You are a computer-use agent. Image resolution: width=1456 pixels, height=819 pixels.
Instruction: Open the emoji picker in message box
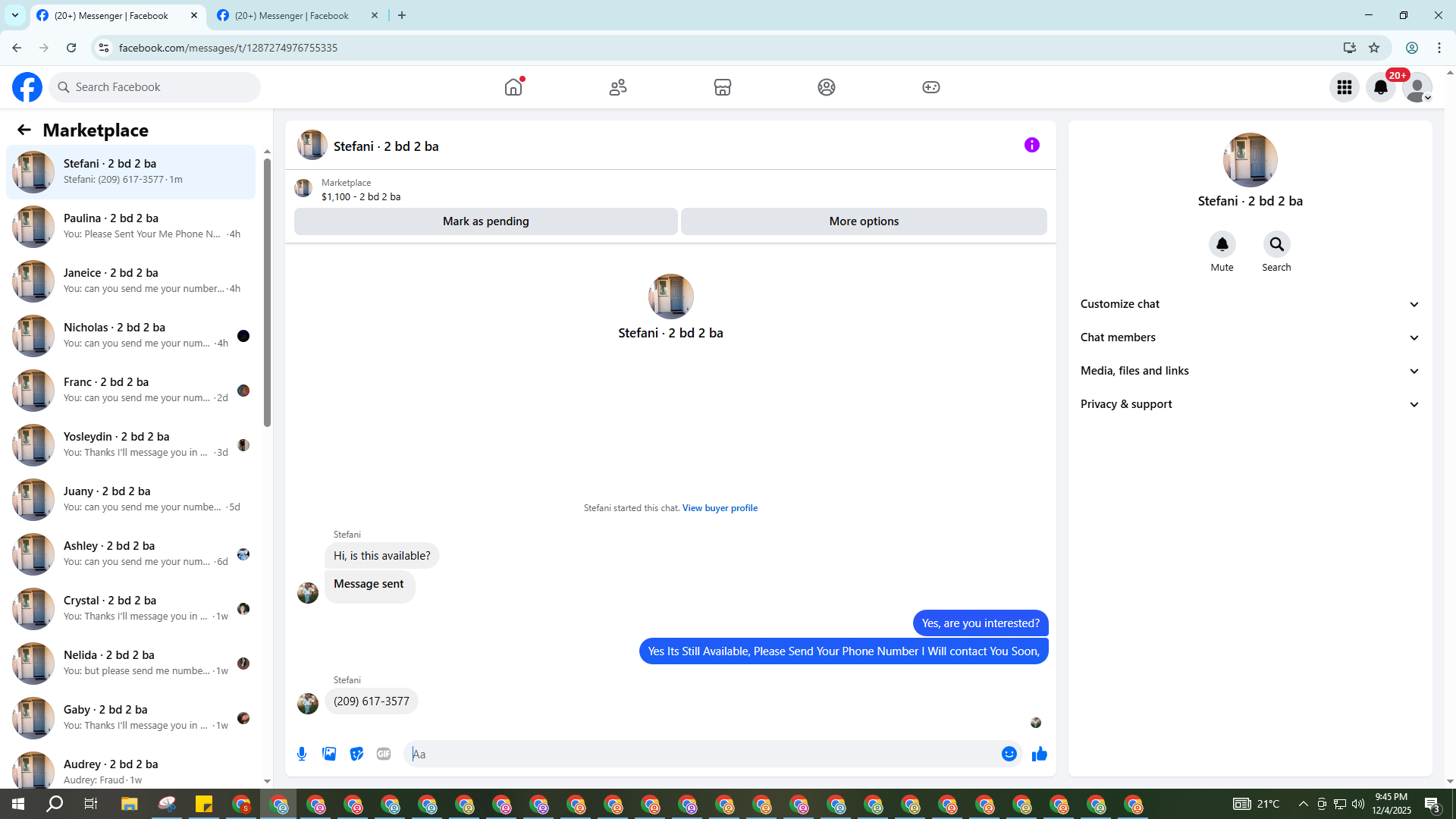pos(1009,754)
